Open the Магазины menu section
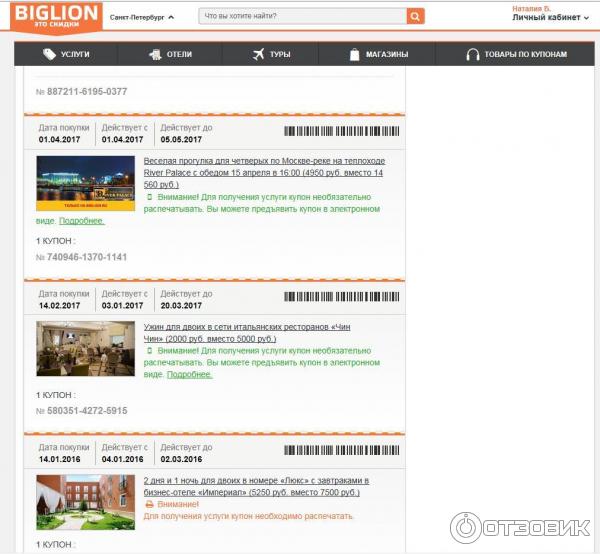 point(386,54)
